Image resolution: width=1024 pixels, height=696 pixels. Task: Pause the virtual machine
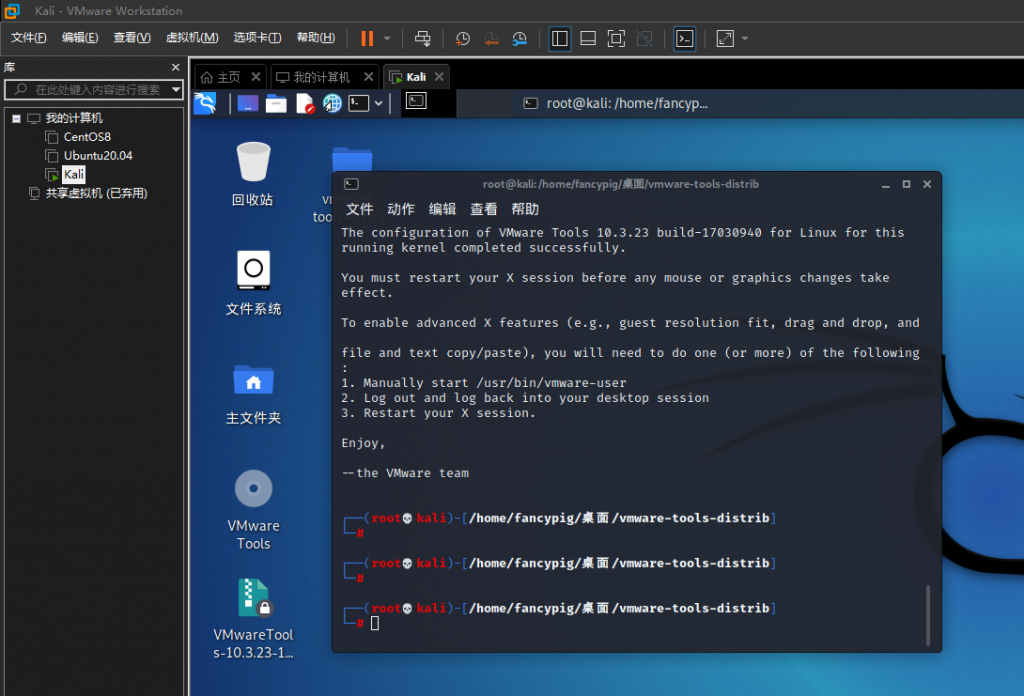click(367, 39)
